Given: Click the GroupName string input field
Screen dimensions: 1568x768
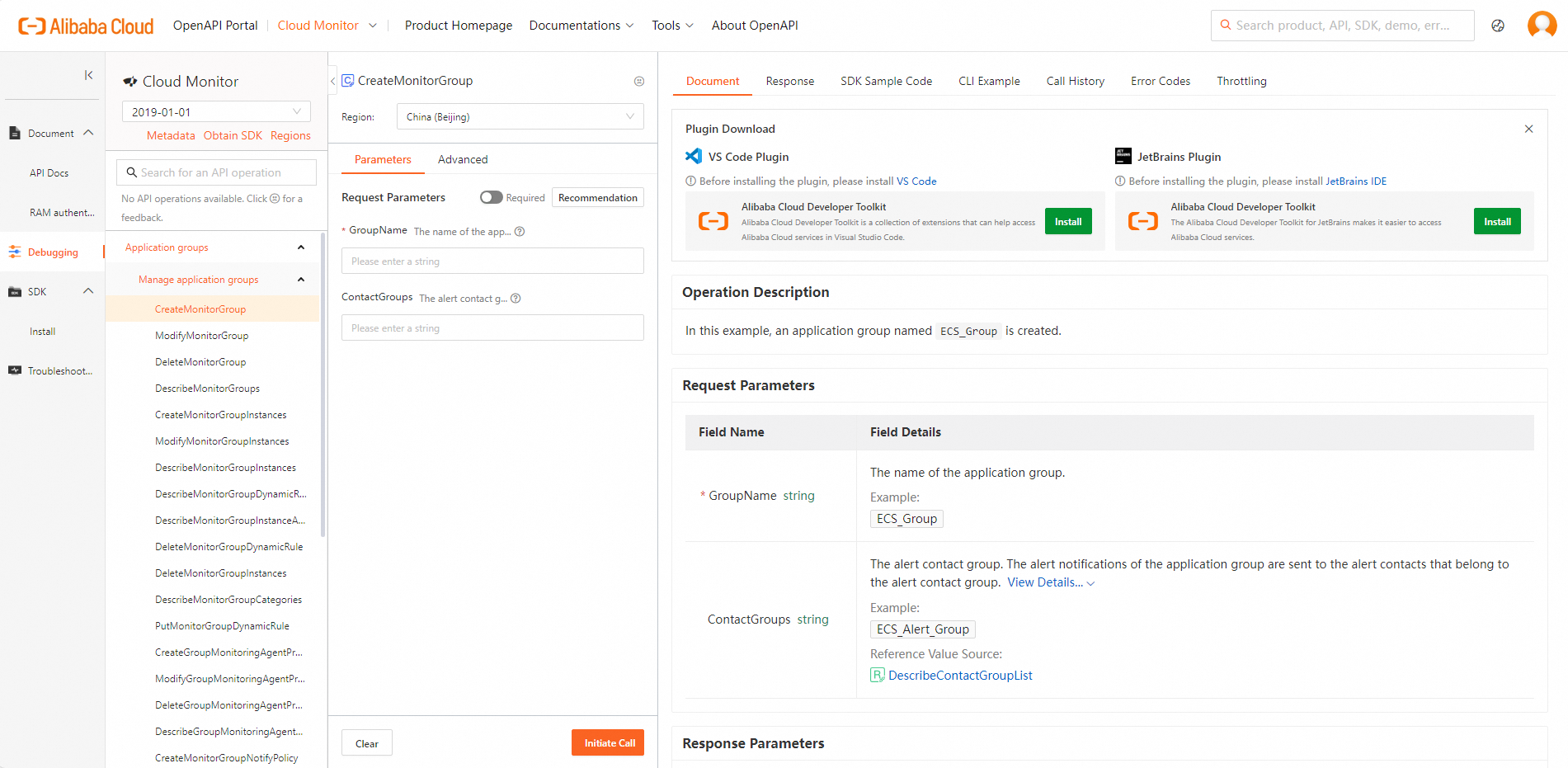Looking at the screenshot, I should [492, 261].
